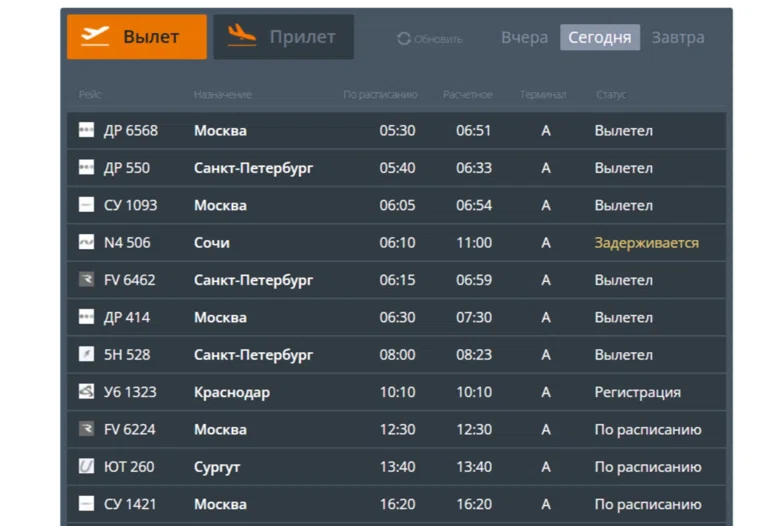760x526 pixels.
Task: Click the По расписанию column header
Action: [379, 95]
